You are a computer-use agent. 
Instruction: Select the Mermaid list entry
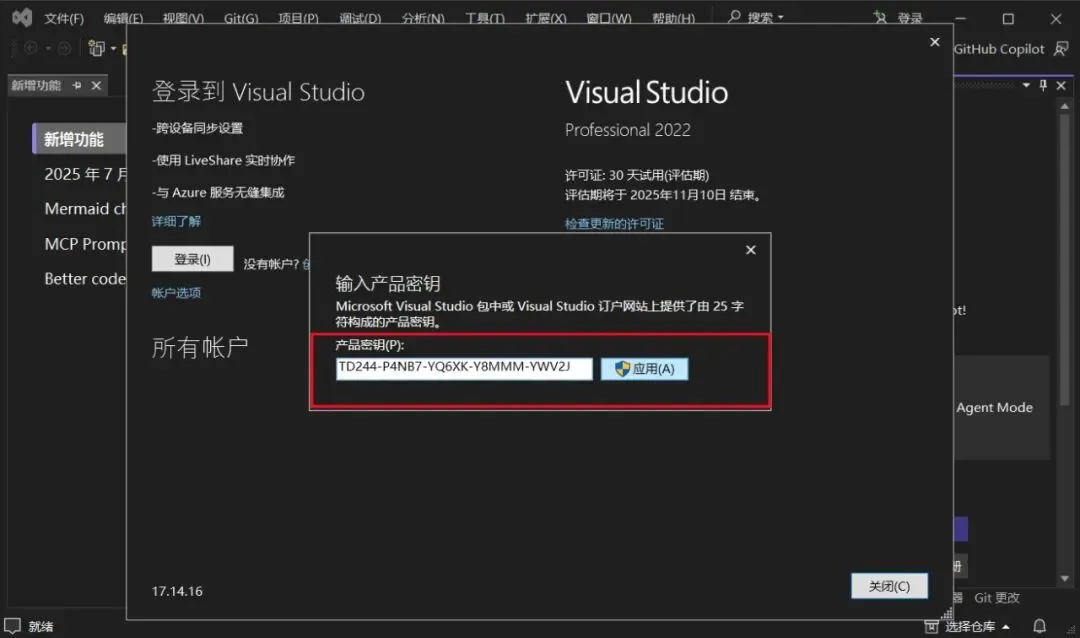[x=85, y=209]
